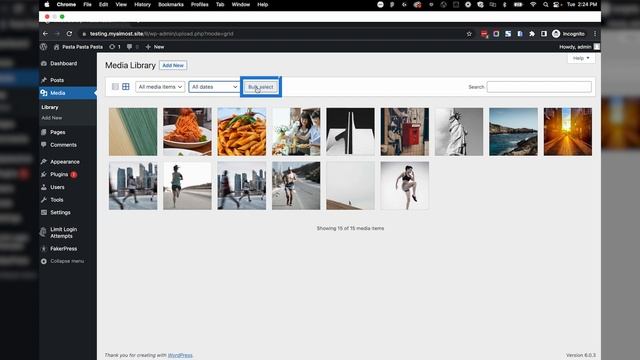Open Settings in the sidebar
Viewport: 640px width, 360px height.
(60, 212)
